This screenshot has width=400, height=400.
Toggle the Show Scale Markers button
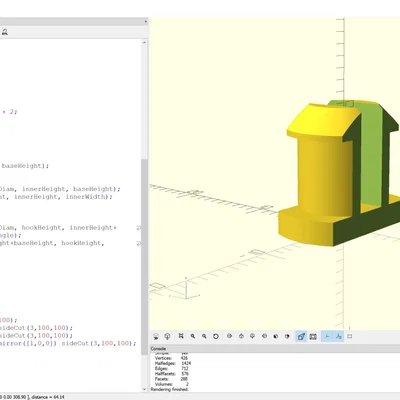[x=338, y=336]
